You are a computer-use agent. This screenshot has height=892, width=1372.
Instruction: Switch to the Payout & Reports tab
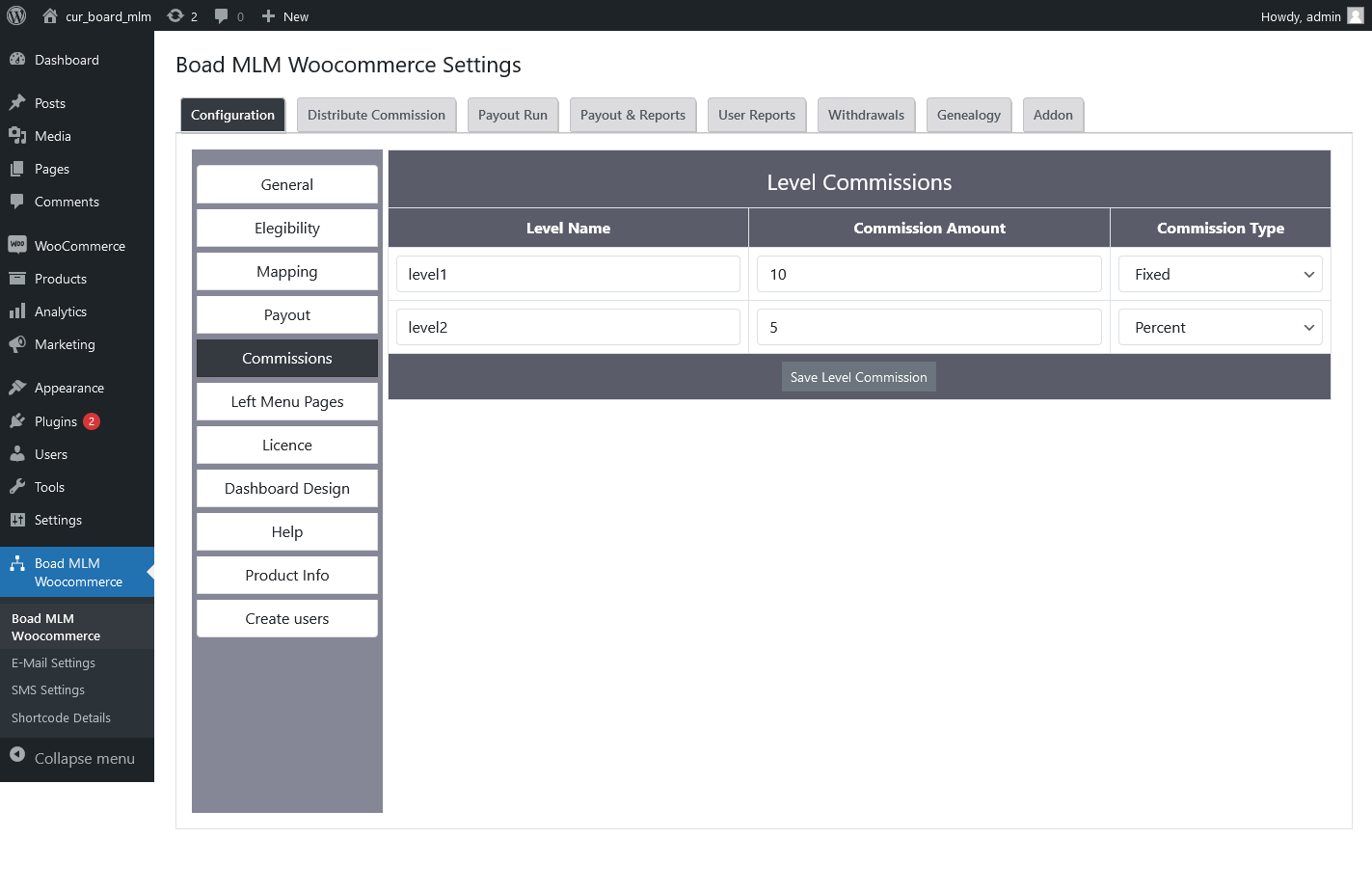(632, 115)
